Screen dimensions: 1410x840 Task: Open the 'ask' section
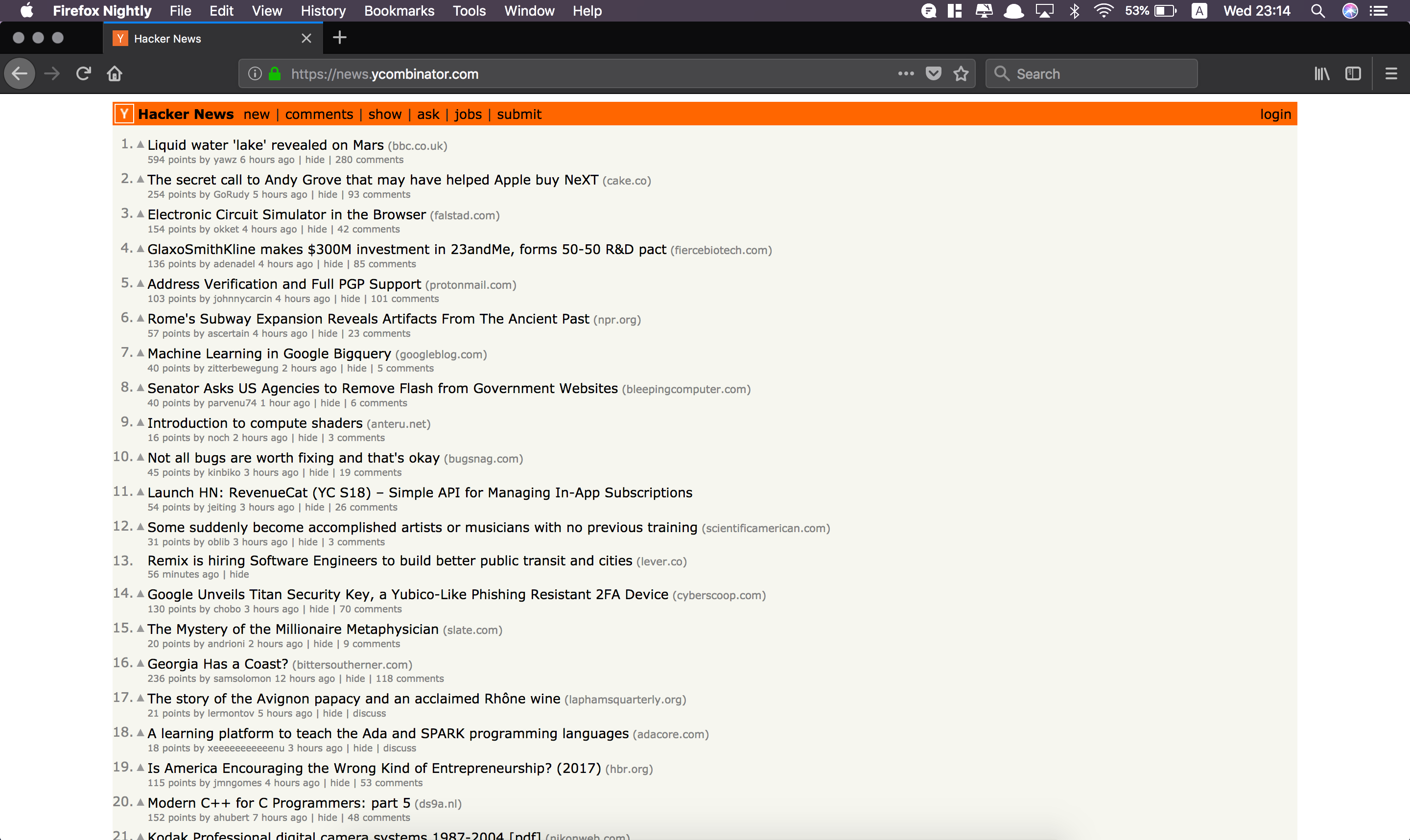[x=428, y=115]
